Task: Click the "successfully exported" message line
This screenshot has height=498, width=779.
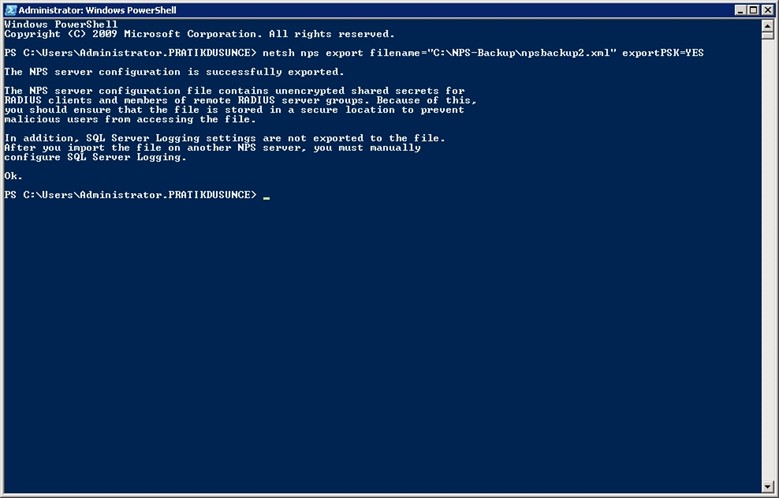Action: click(x=174, y=72)
